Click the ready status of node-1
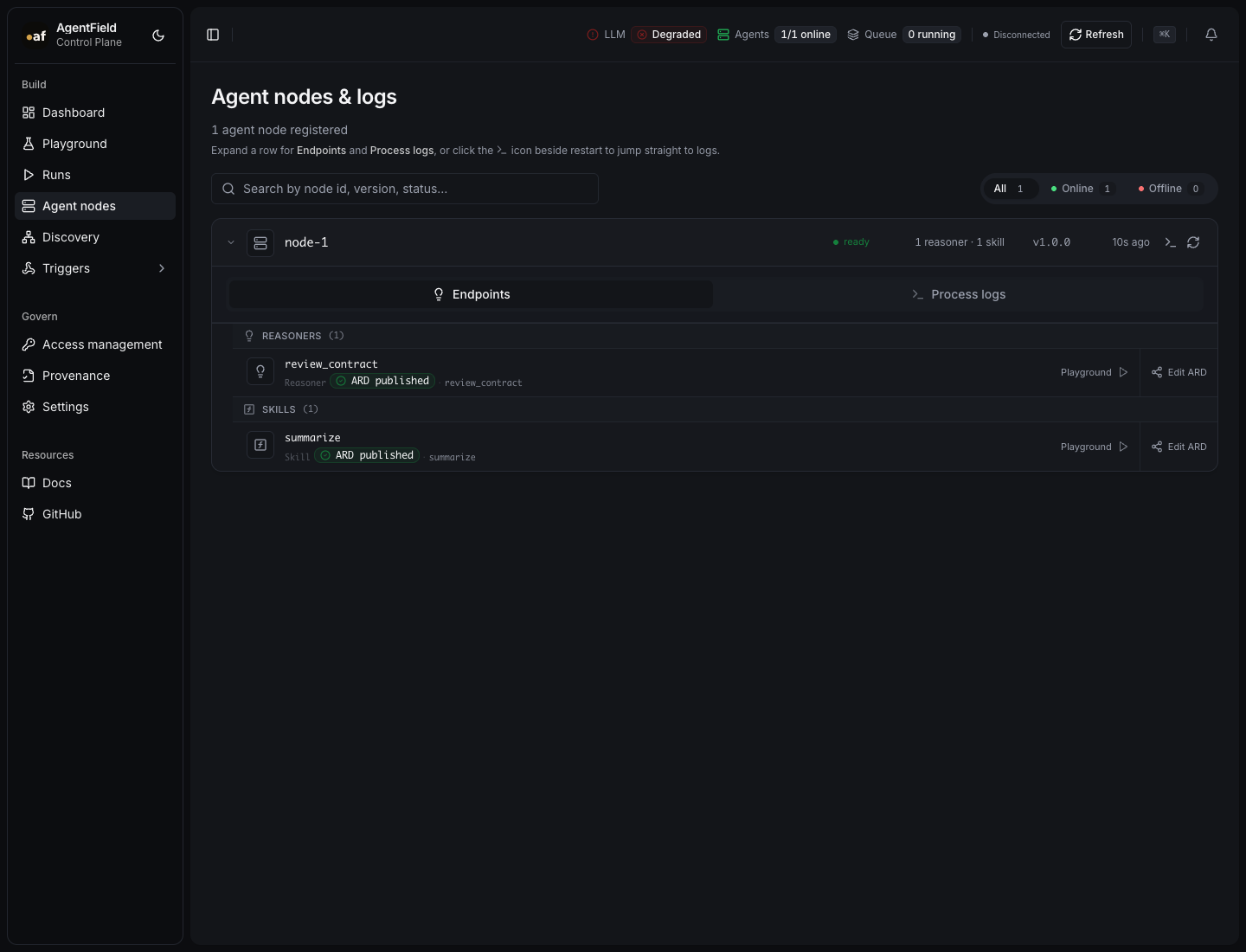 coord(851,242)
